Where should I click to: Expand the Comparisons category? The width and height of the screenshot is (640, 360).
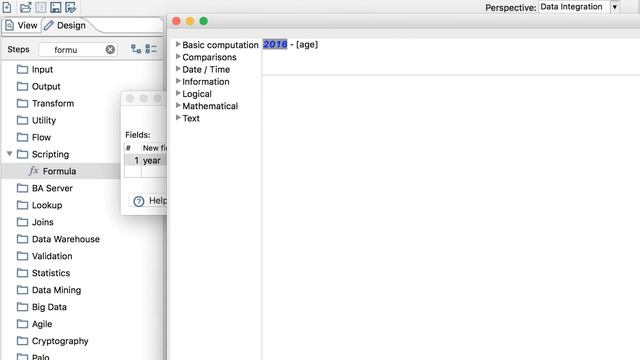pos(178,56)
